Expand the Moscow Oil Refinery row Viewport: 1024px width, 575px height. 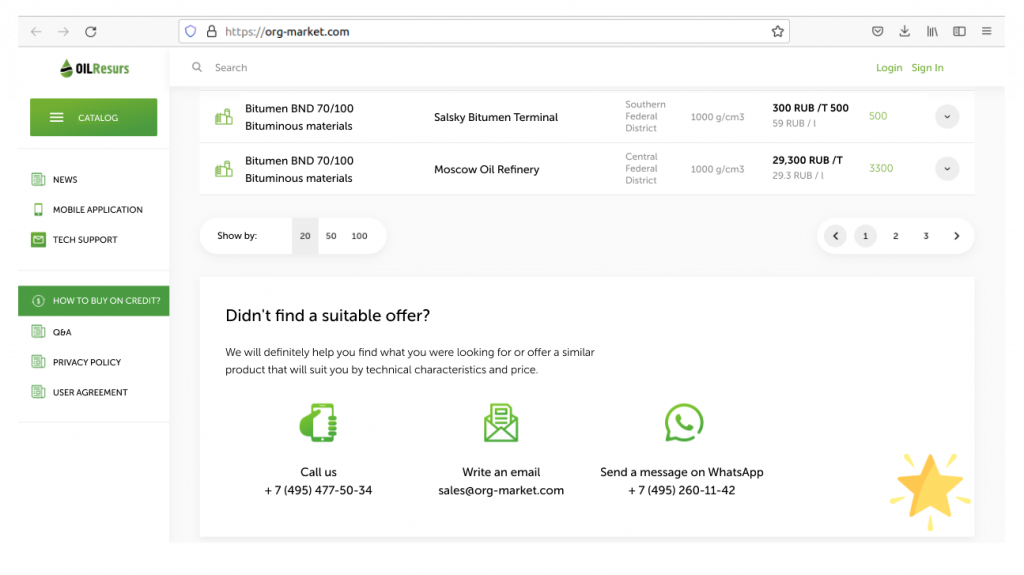click(x=946, y=169)
